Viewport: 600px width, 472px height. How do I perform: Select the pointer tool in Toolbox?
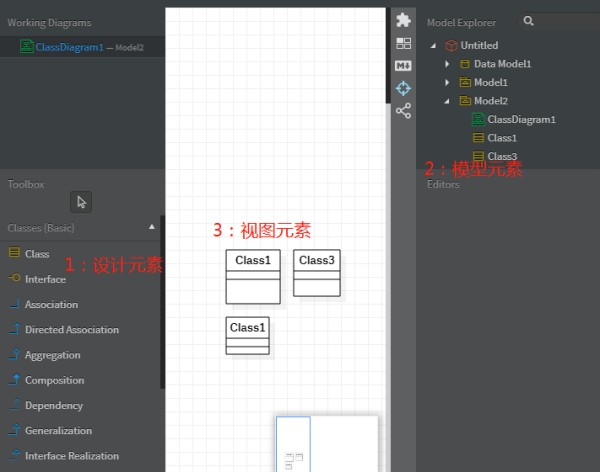[81, 202]
